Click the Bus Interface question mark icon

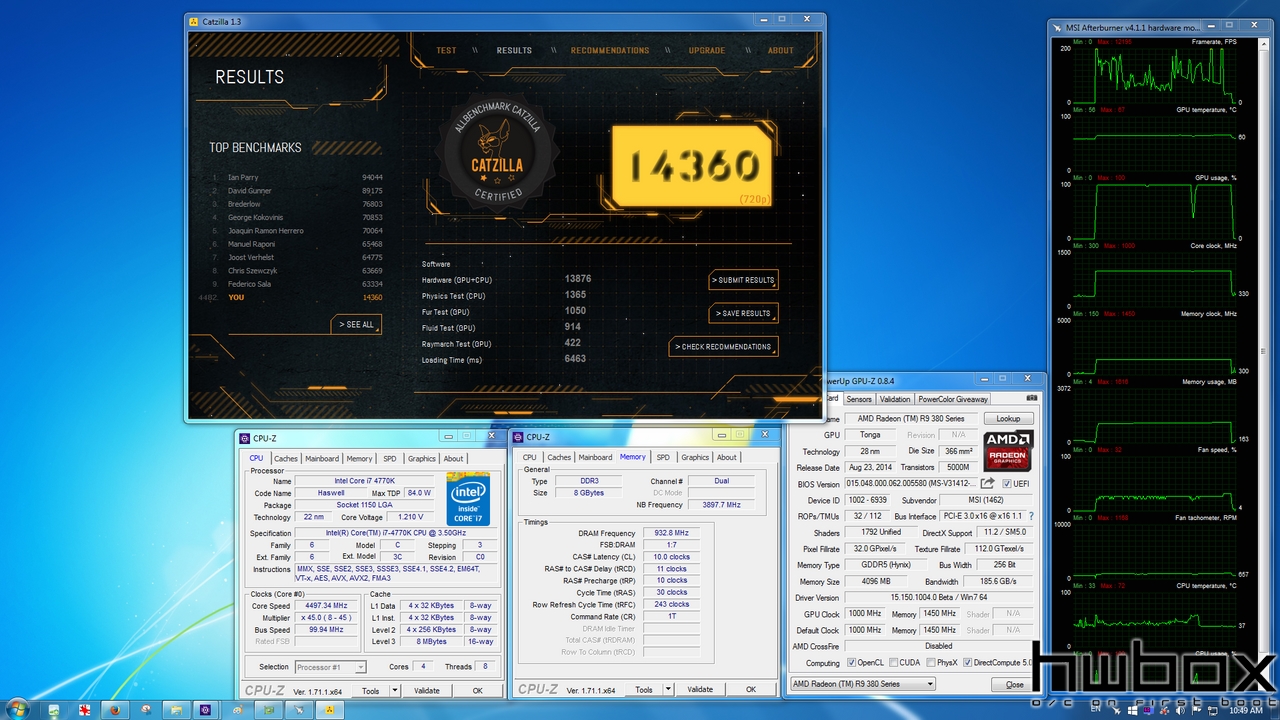[1031, 516]
